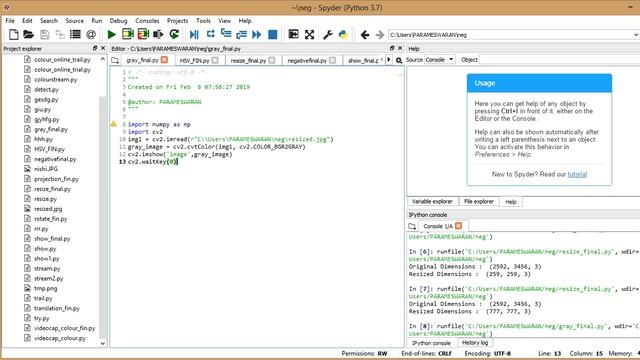Viewport: 640px width, 360px height.
Task: Open the Debug menu
Action: click(118, 20)
